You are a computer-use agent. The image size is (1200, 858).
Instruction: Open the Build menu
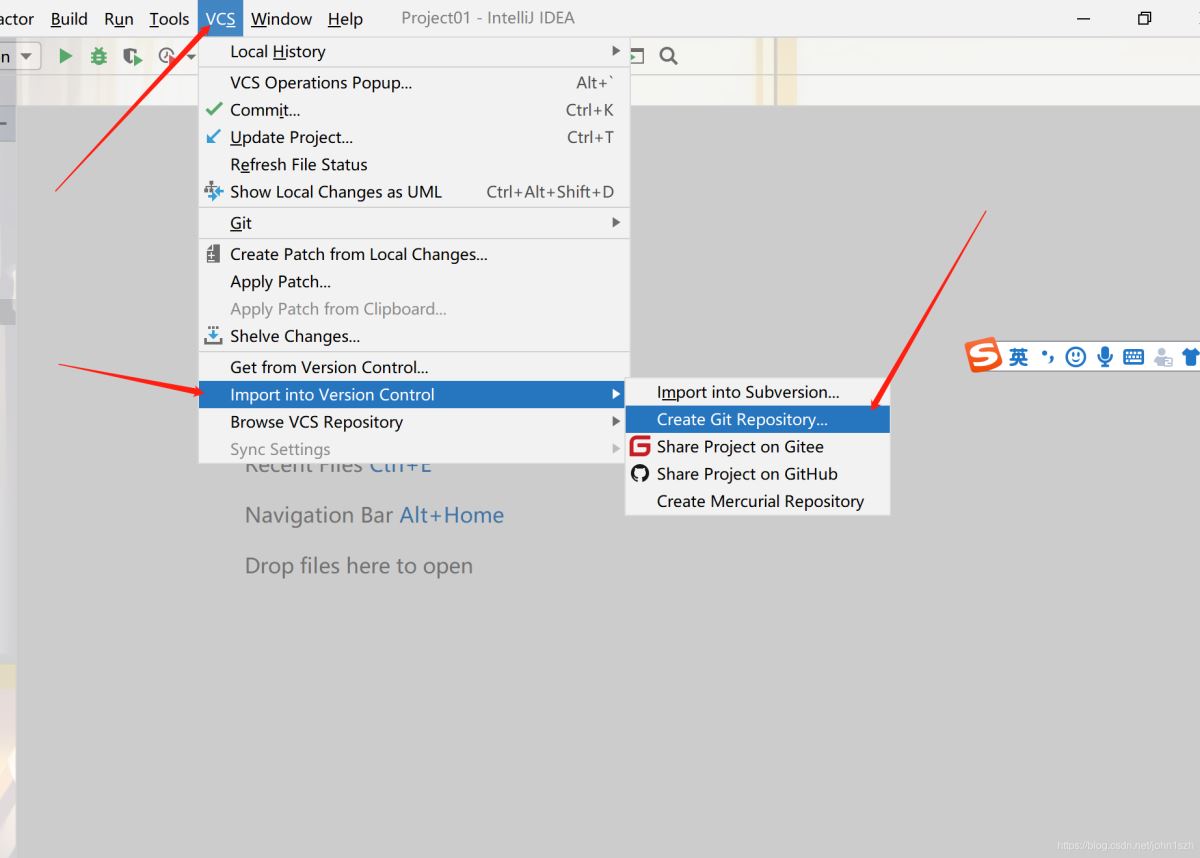coord(69,18)
